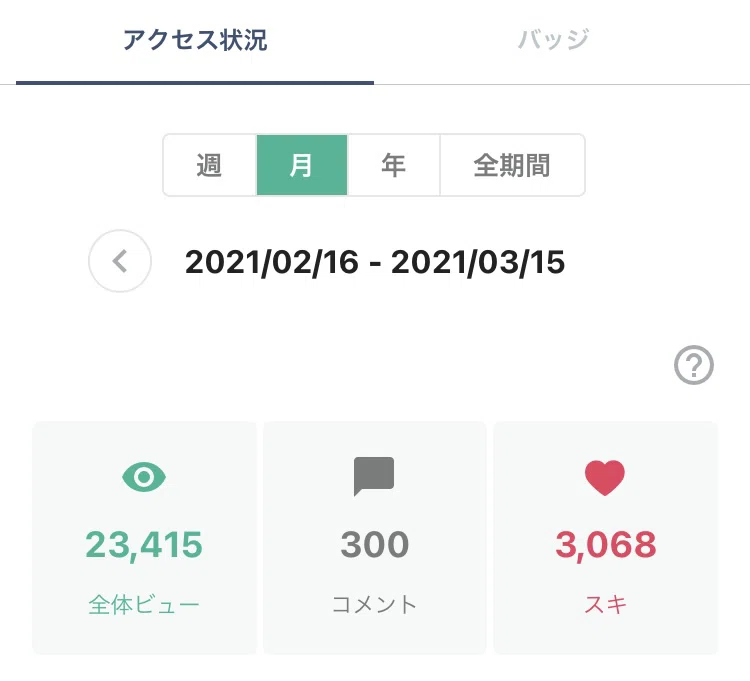Click the date range 2021/02/16 - 2021/03/15
Image resolution: width=750 pixels, height=681 pixels.
(375, 262)
